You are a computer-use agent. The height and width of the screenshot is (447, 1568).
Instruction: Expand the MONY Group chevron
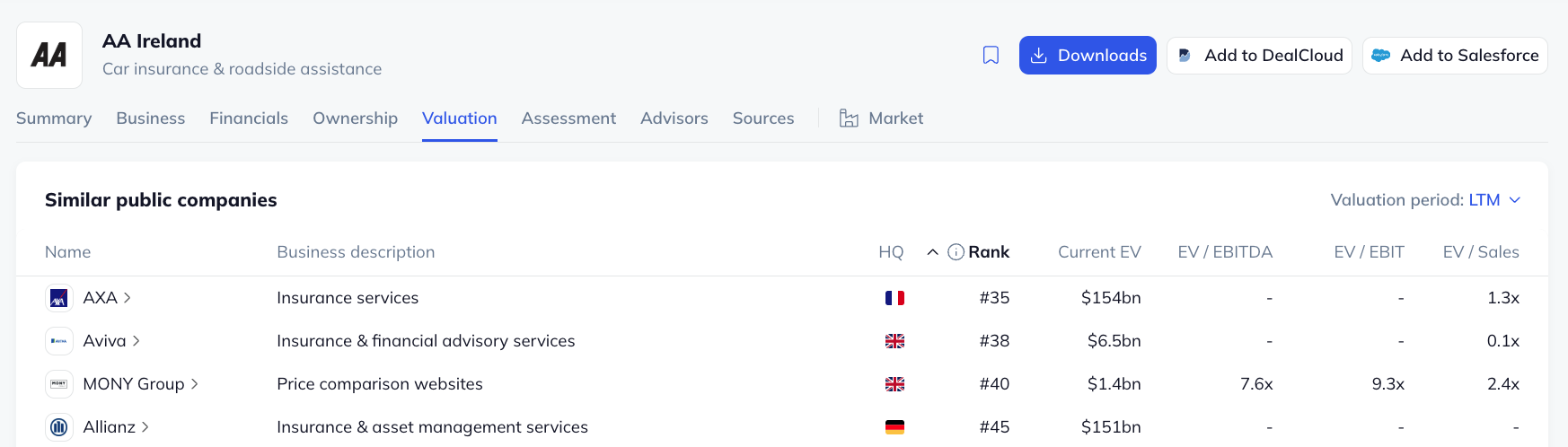[195, 384]
